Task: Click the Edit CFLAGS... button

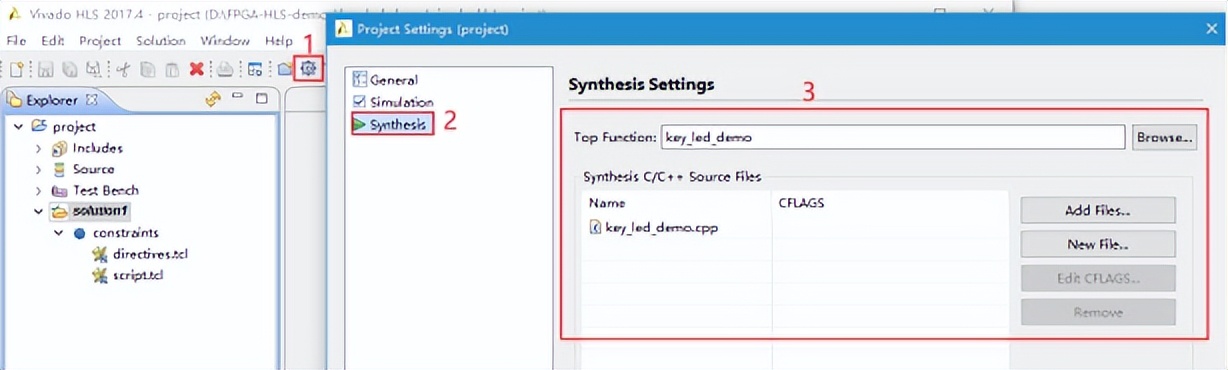Action: [1098, 278]
